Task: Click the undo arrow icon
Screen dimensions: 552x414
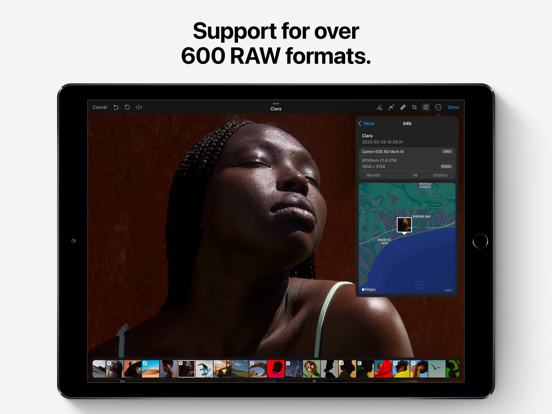Action: (116, 107)
